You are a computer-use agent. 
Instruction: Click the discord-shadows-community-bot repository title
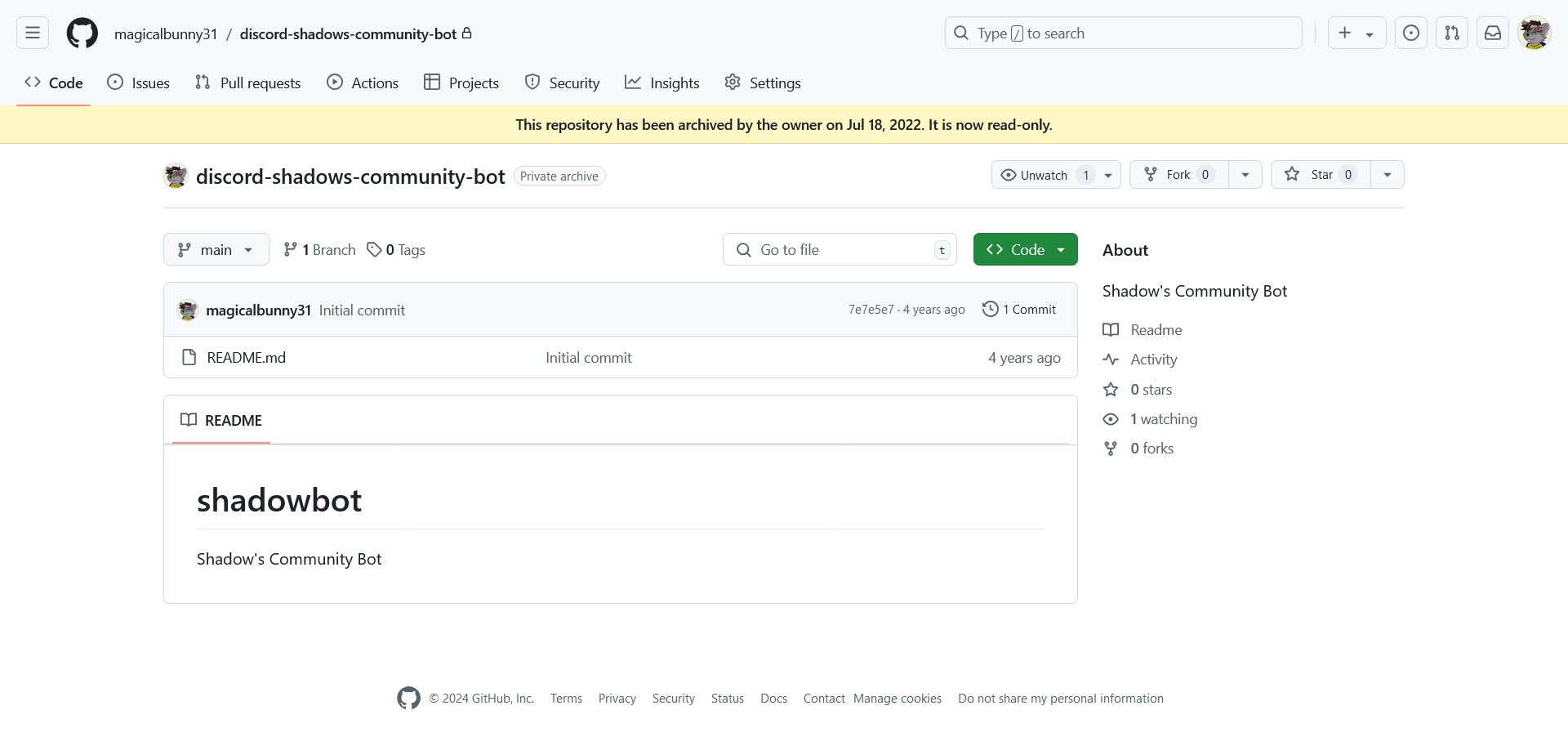350,176
